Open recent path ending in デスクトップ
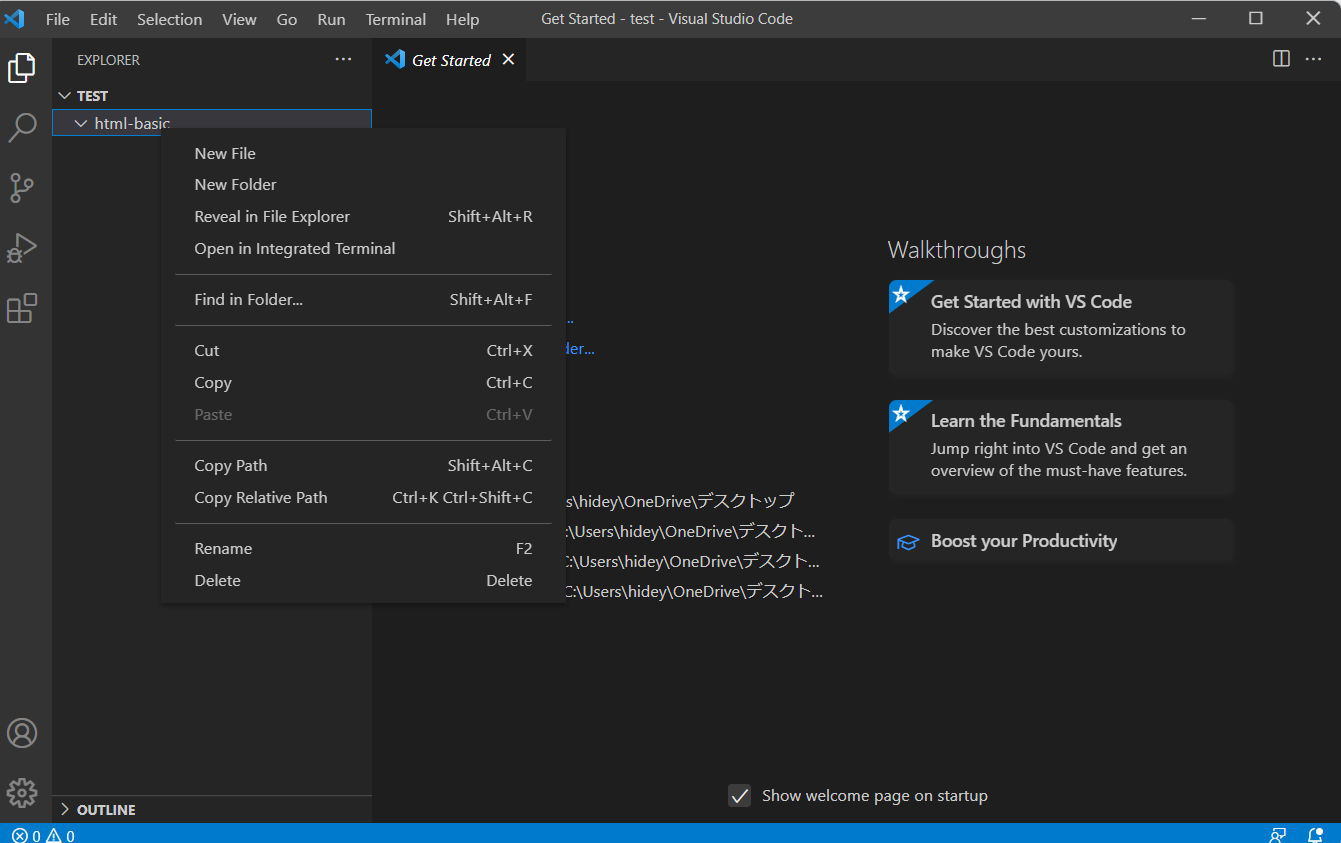This screenshot has height=843, width=1341. click(680, 501)
